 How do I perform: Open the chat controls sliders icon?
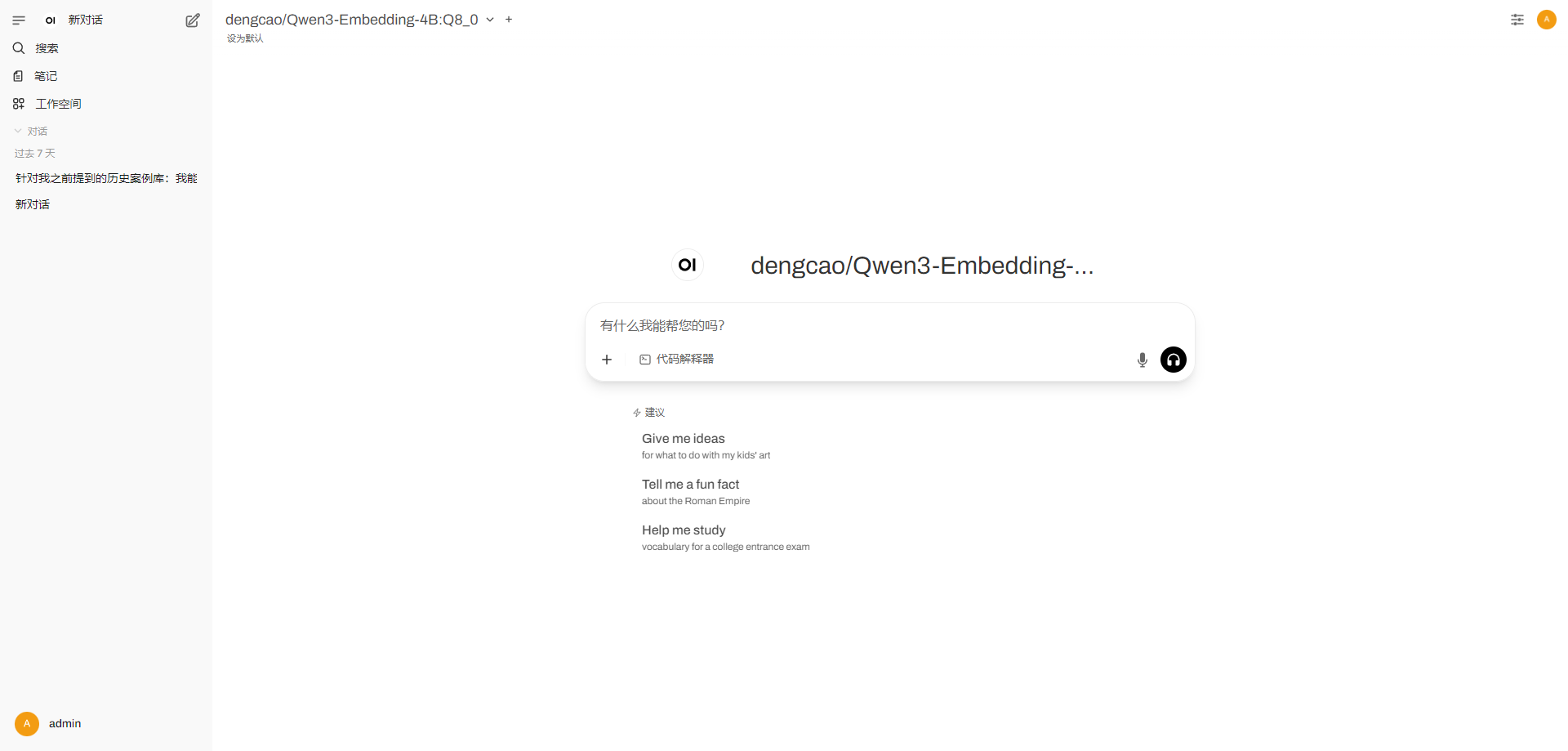[1517, 20]
